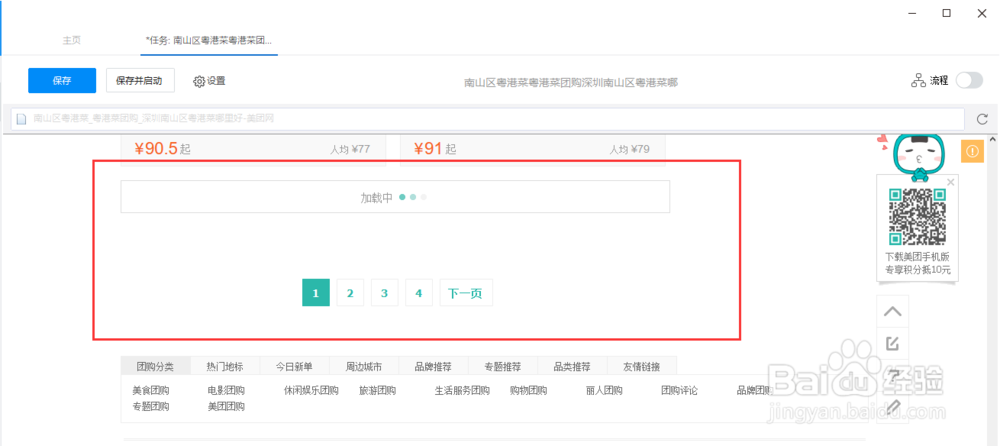Click 下载美团手机版 promo text
Screen dimensions: 1000x446
pos(918,256)
